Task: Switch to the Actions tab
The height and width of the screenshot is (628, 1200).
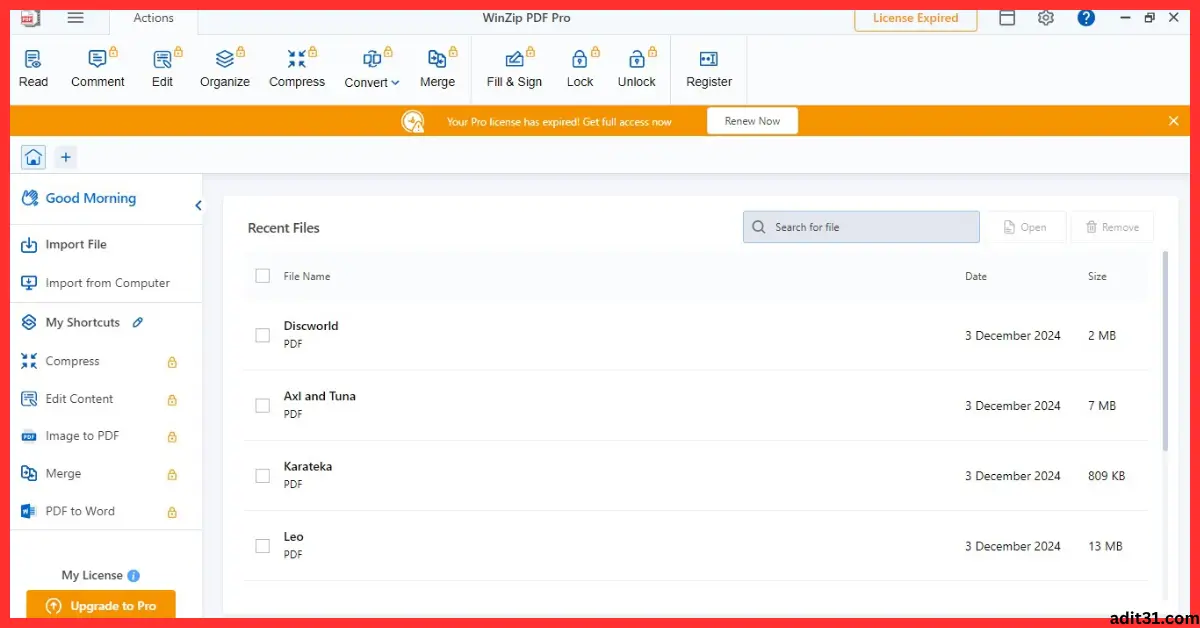Action: tap(153, 18)
